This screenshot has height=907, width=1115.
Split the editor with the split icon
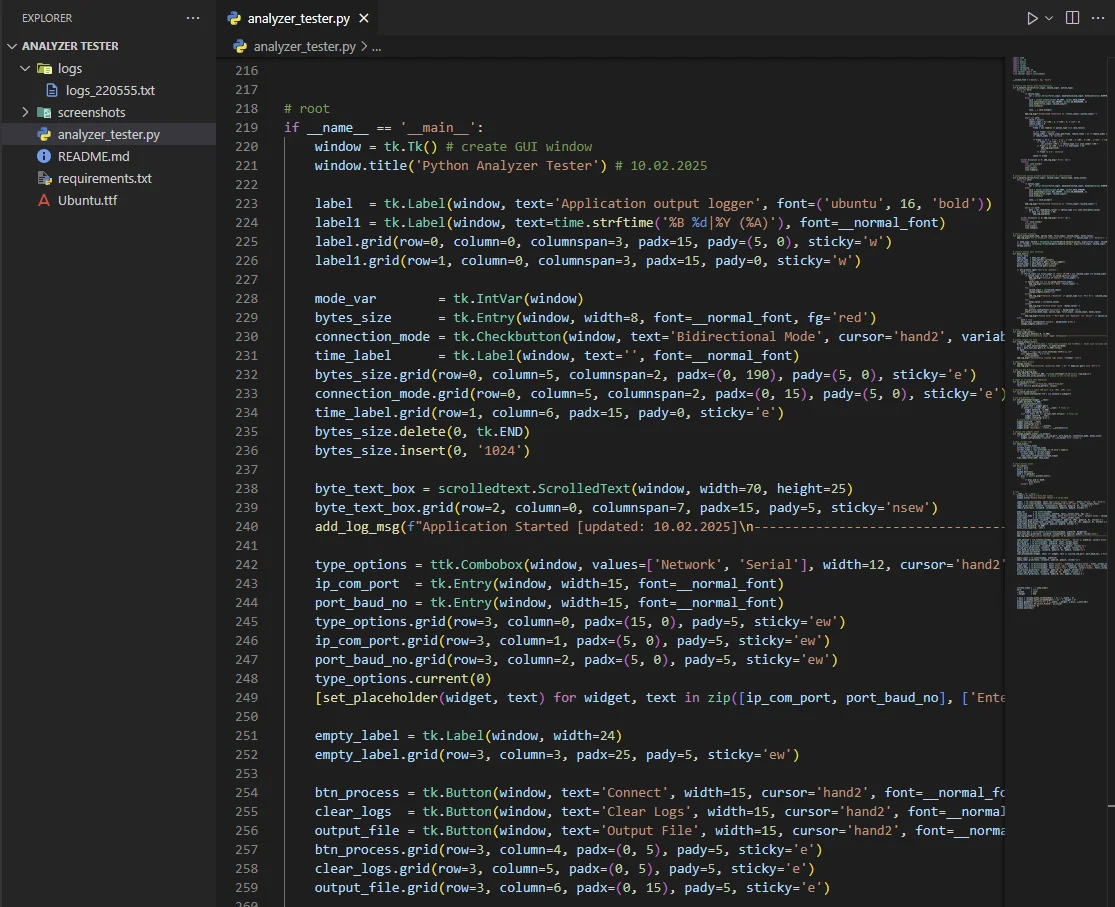(1072, 18)
